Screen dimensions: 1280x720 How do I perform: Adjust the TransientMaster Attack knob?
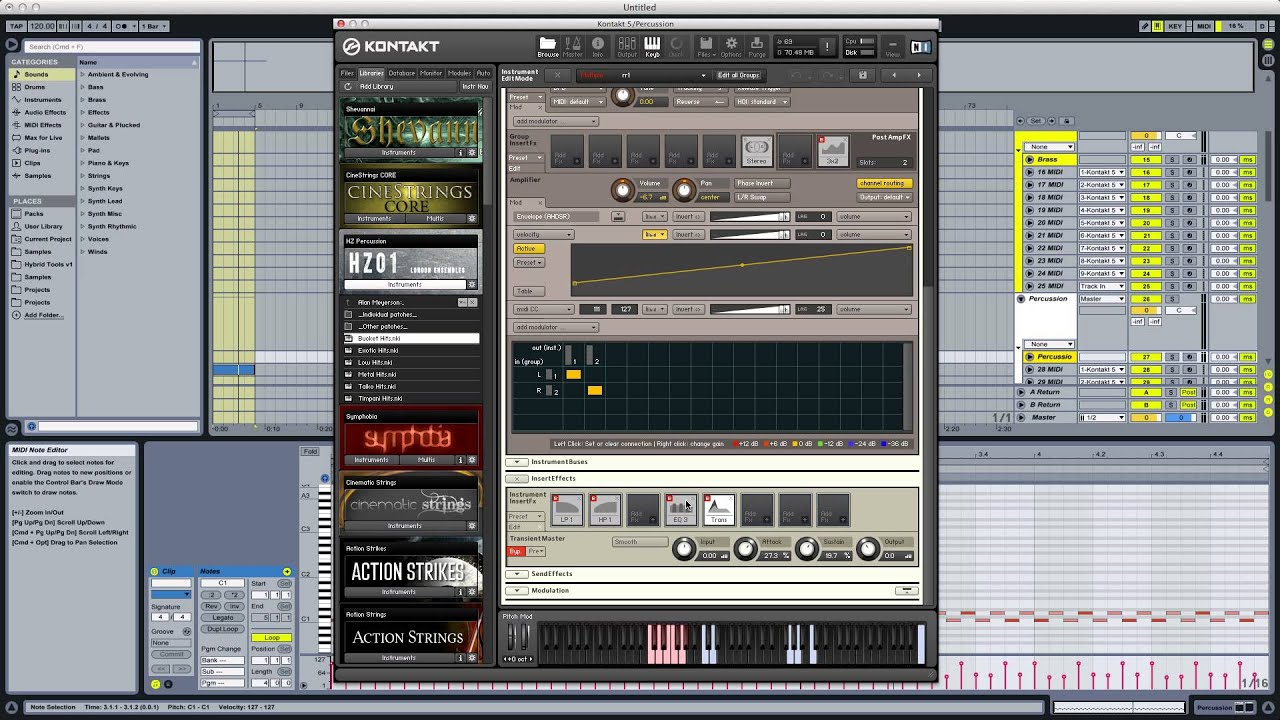(x=746, y=548)
